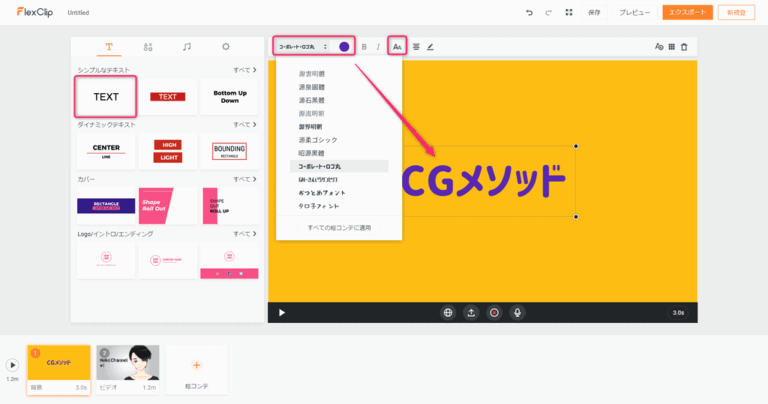Viewport: 768px width, 404px height.
Task: Click the undo arrow in top bar
Action: (529, 13)
